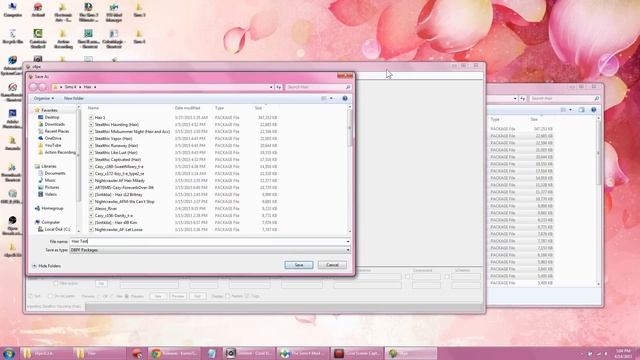The image size is (640, 360).
Task: Open Music library in sidebar
Action: [x=47, y=180]
